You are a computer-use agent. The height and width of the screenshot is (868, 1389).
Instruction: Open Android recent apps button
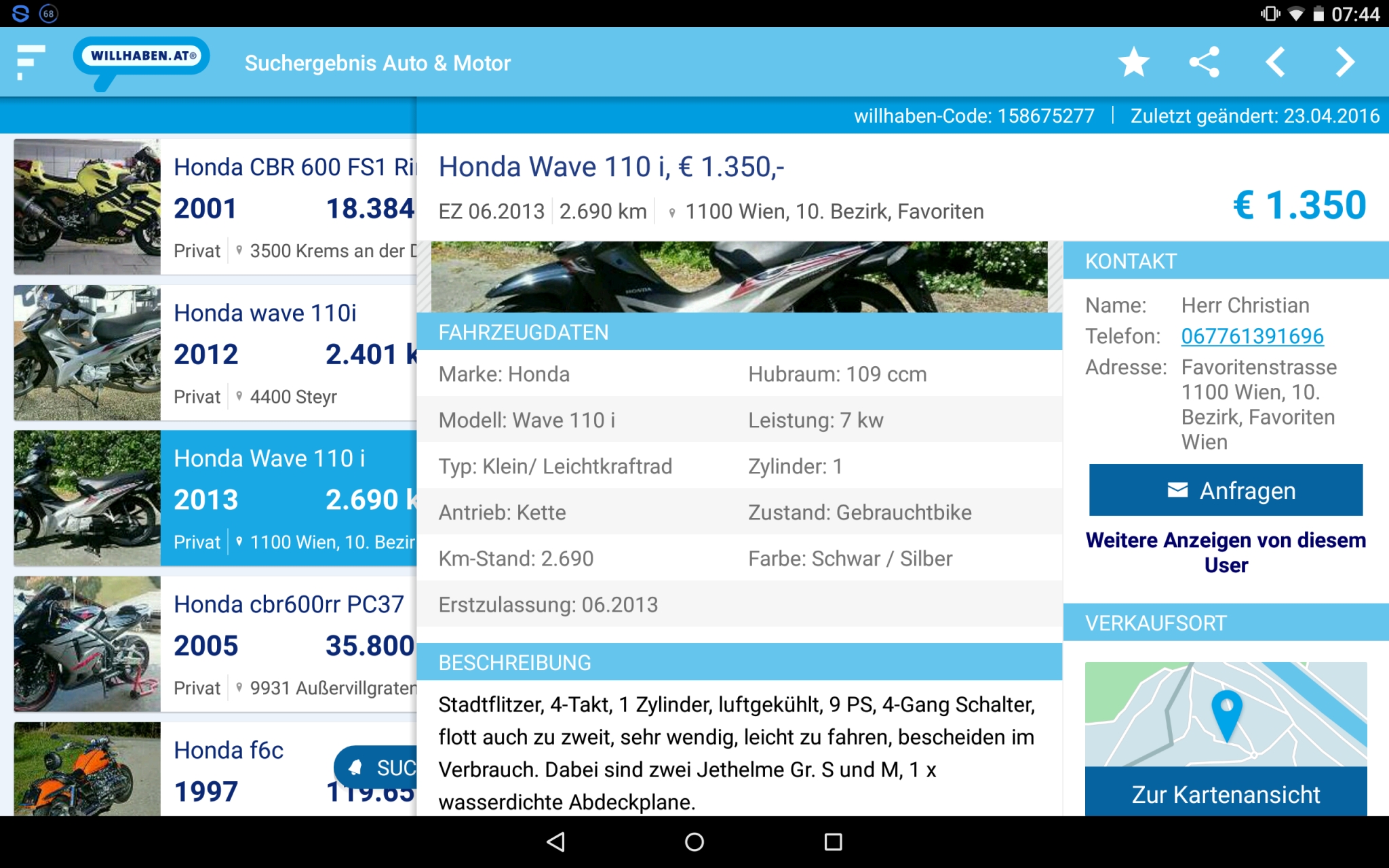833,842
